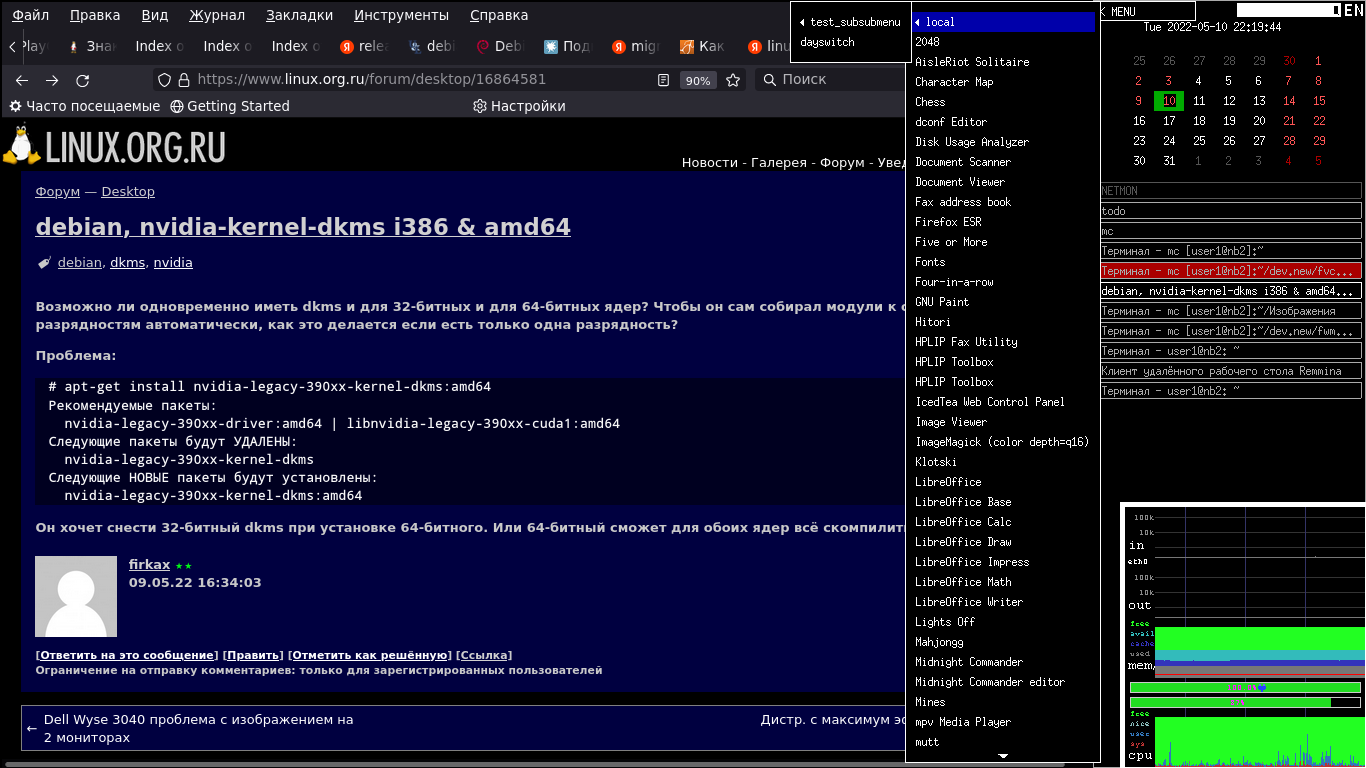The height and width of the screenshot is (768, 1366).
Task: Open the Инструменты menu
Action: click(x=402, y=16)
